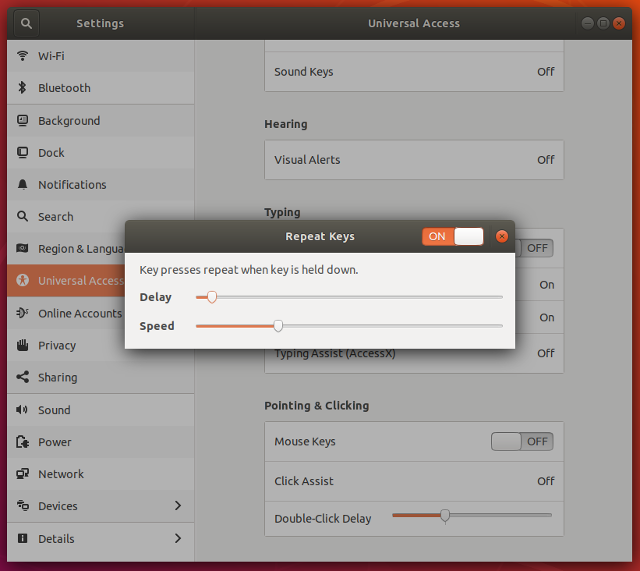
Task: Click the Speed slider handle
Action: [x=278, y=326]
